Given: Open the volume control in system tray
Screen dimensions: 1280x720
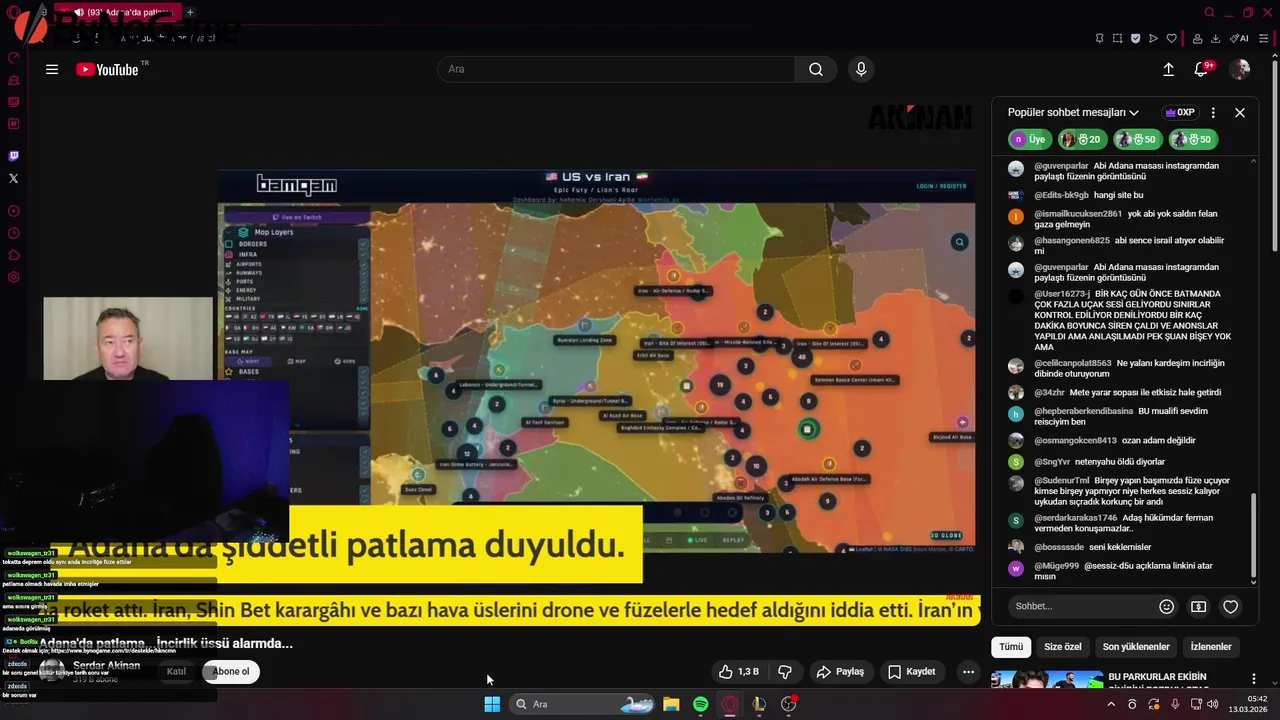Looking at the screenshot, I should (x=1213, y=704).
